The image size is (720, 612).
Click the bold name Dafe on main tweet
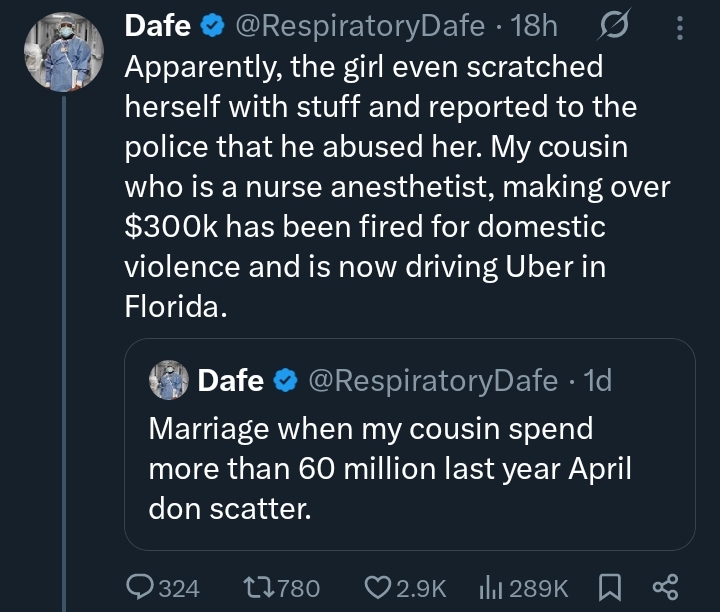(x=157, y=27)
